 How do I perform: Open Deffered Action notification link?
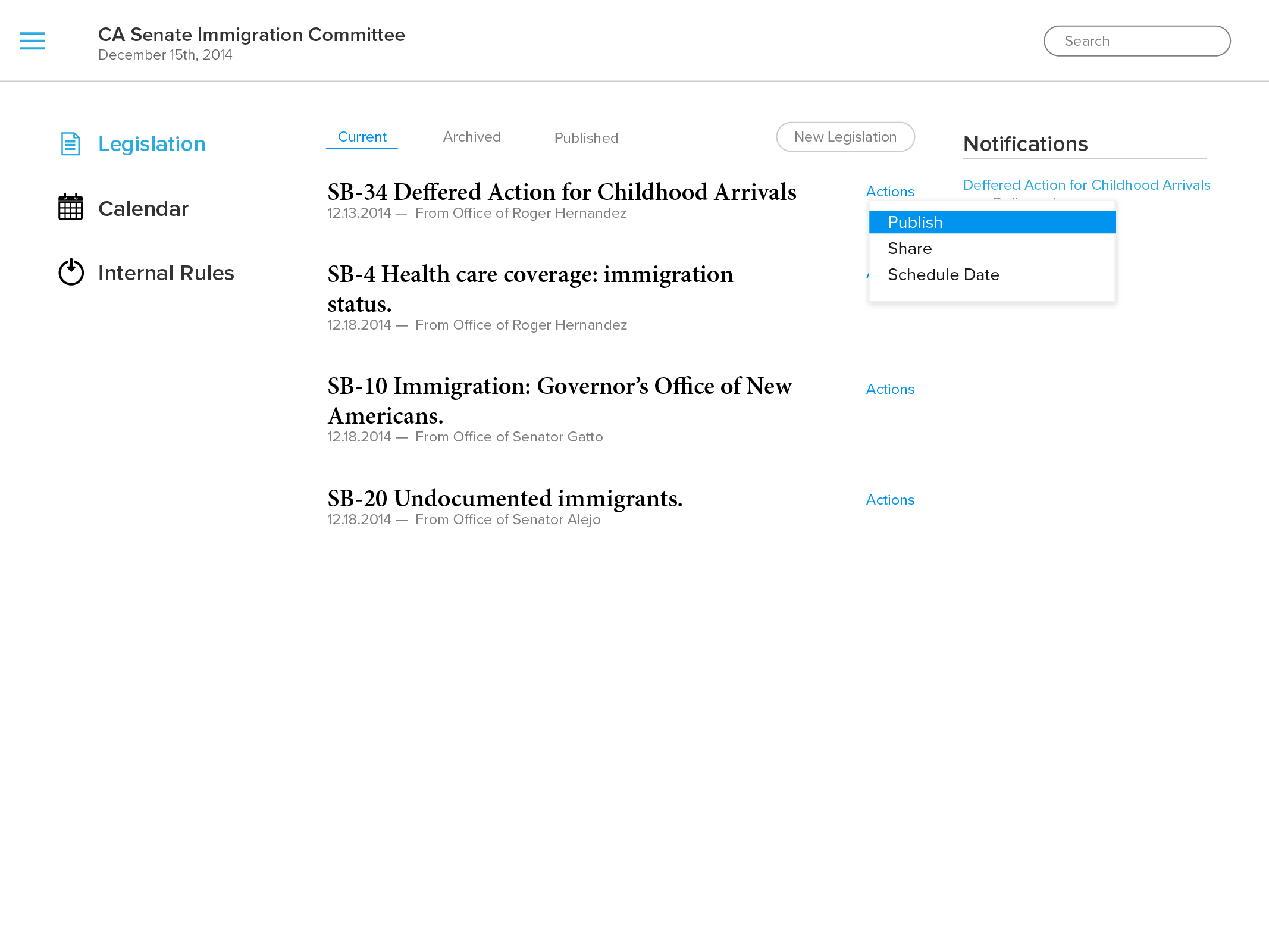tap(1086, 185)
